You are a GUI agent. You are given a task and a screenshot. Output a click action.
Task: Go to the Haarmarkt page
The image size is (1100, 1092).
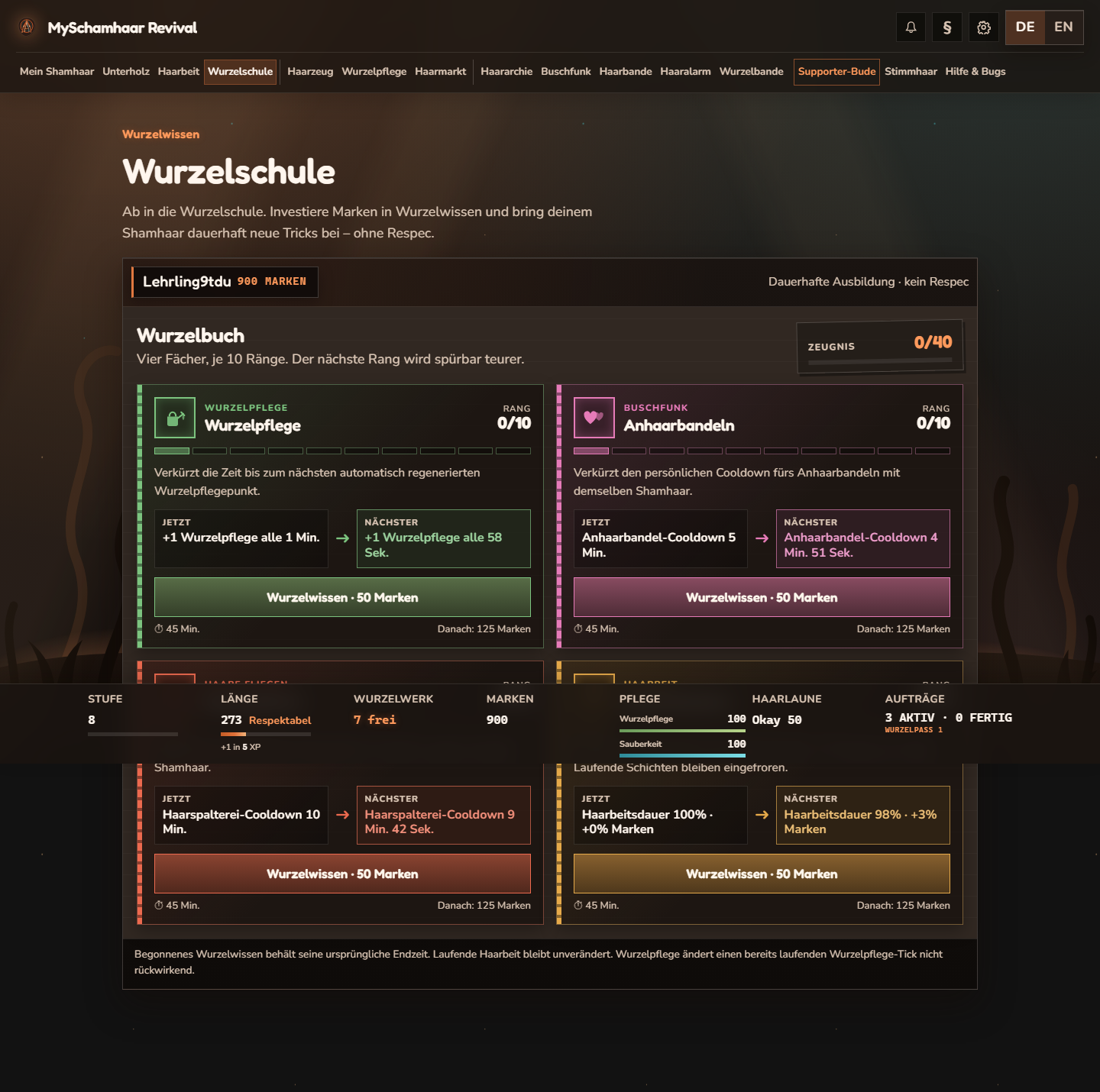tap(441, 72)
